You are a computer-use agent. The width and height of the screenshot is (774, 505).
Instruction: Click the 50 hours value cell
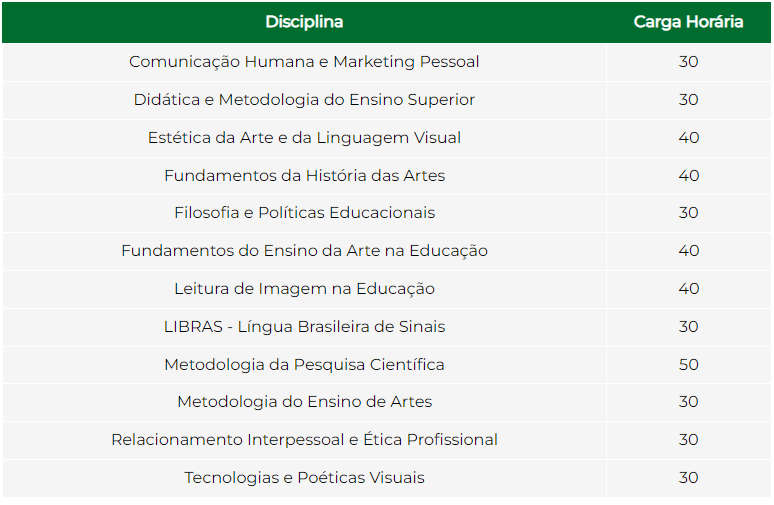click(688, 365)
